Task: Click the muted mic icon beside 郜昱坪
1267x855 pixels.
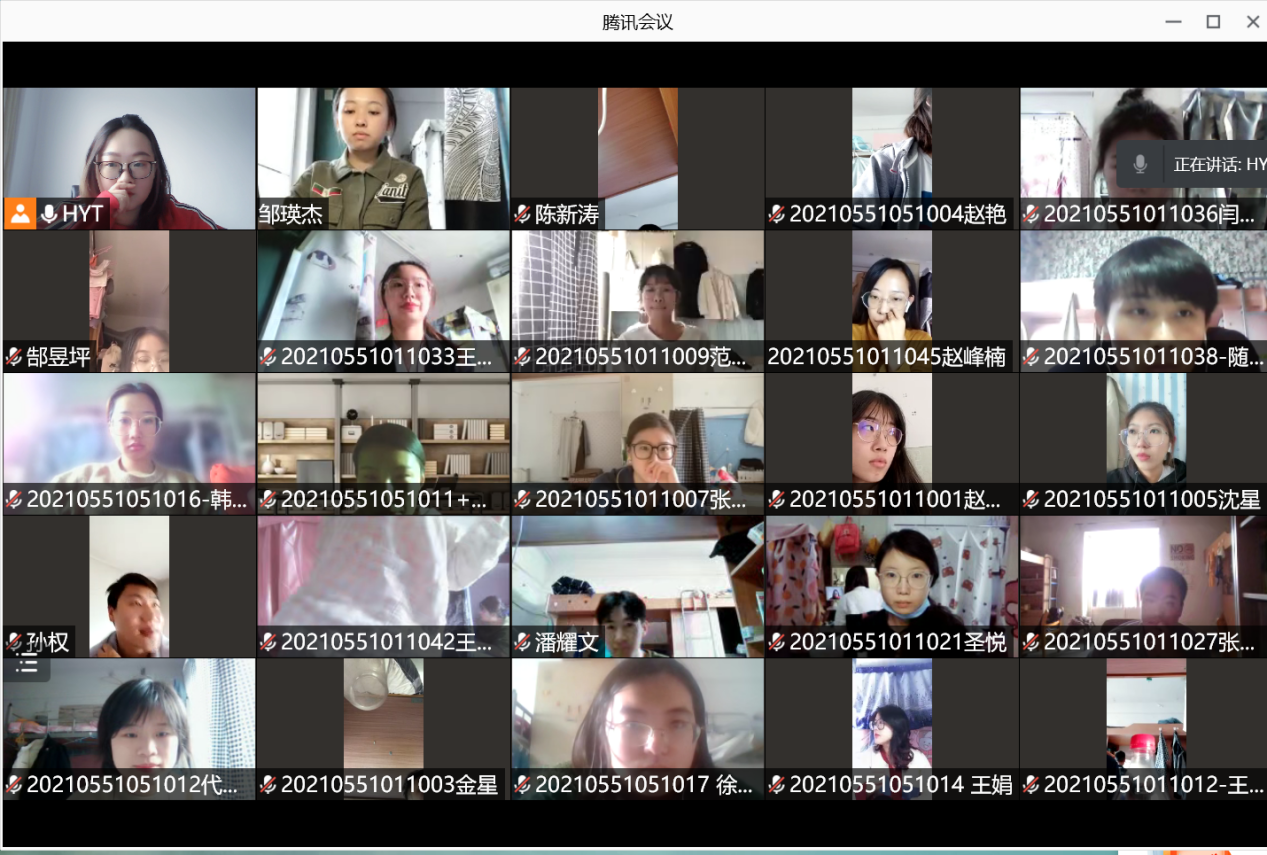Action: 14,357
